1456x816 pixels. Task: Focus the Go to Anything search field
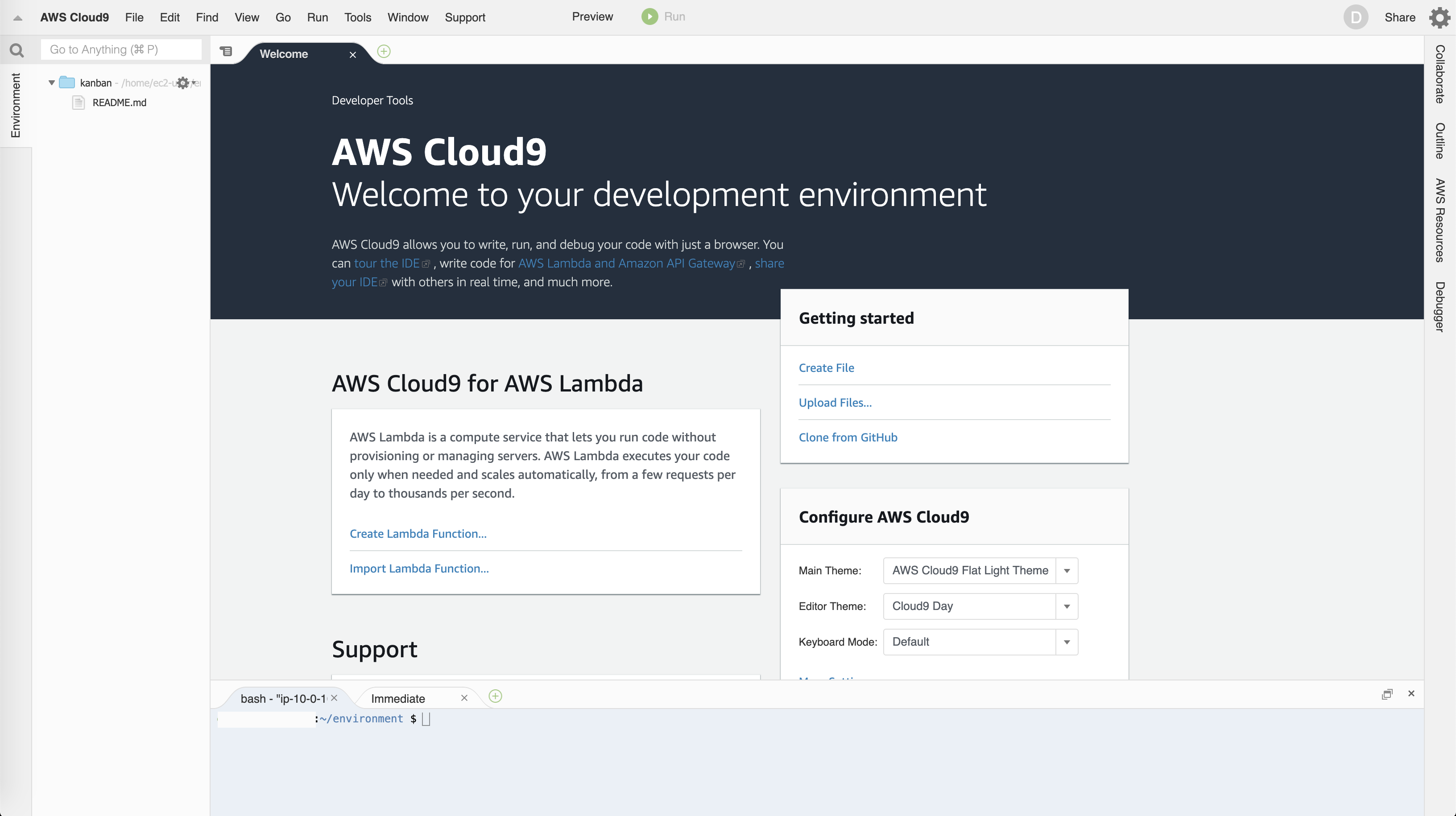pyautogui.click(x=121, y=50)
